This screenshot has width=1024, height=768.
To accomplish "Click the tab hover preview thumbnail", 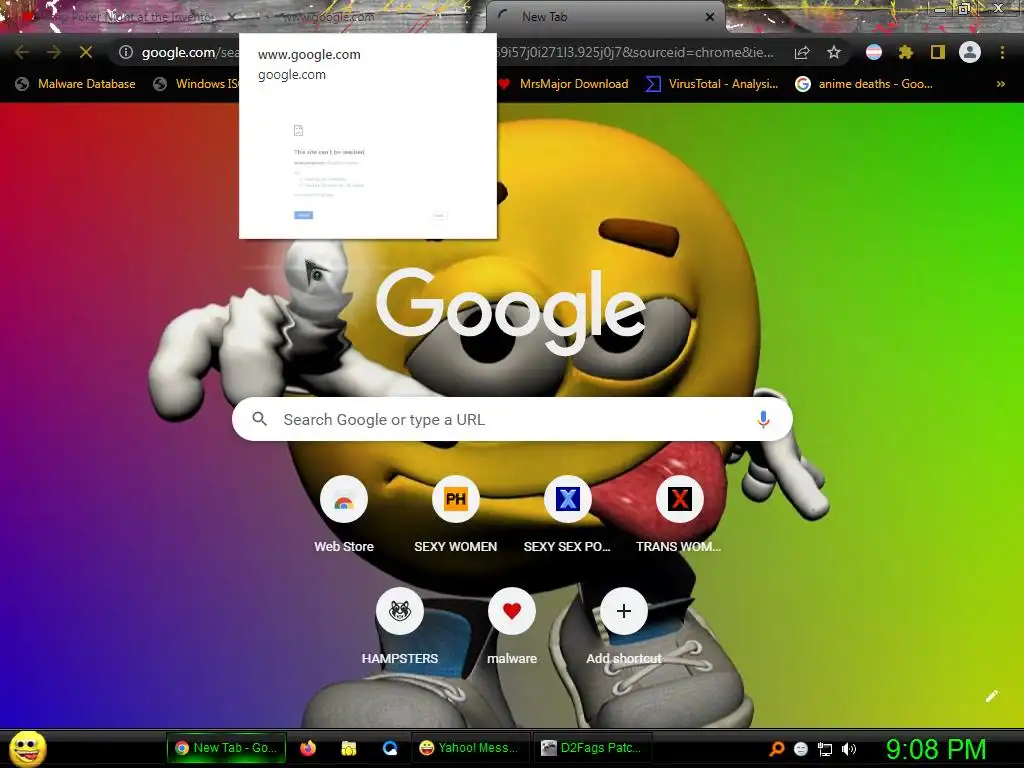I will point(368,136).
